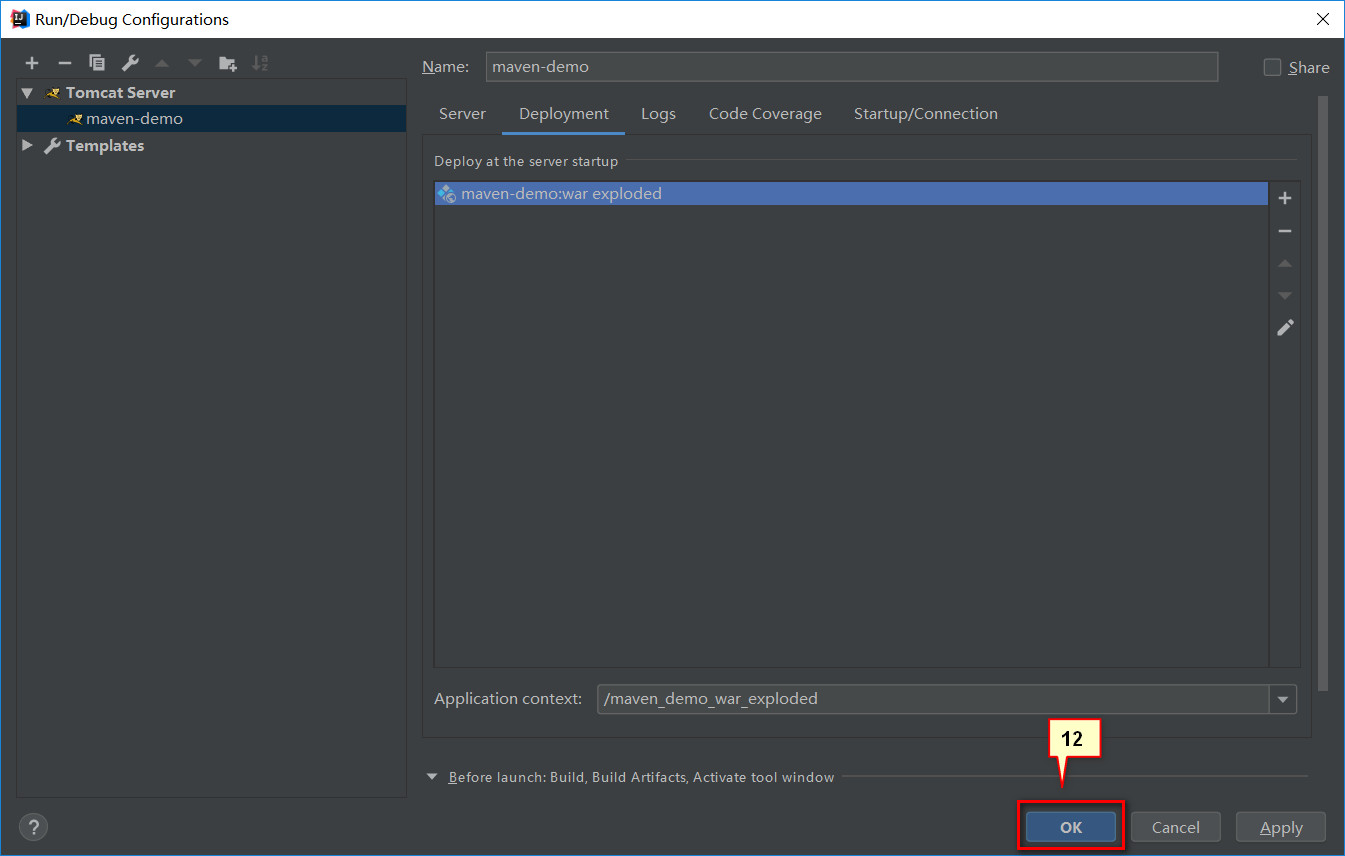Screen dimensions: 1345x856
Task: Click the Tomcat Server cat icon
Action: pos(54,93)
